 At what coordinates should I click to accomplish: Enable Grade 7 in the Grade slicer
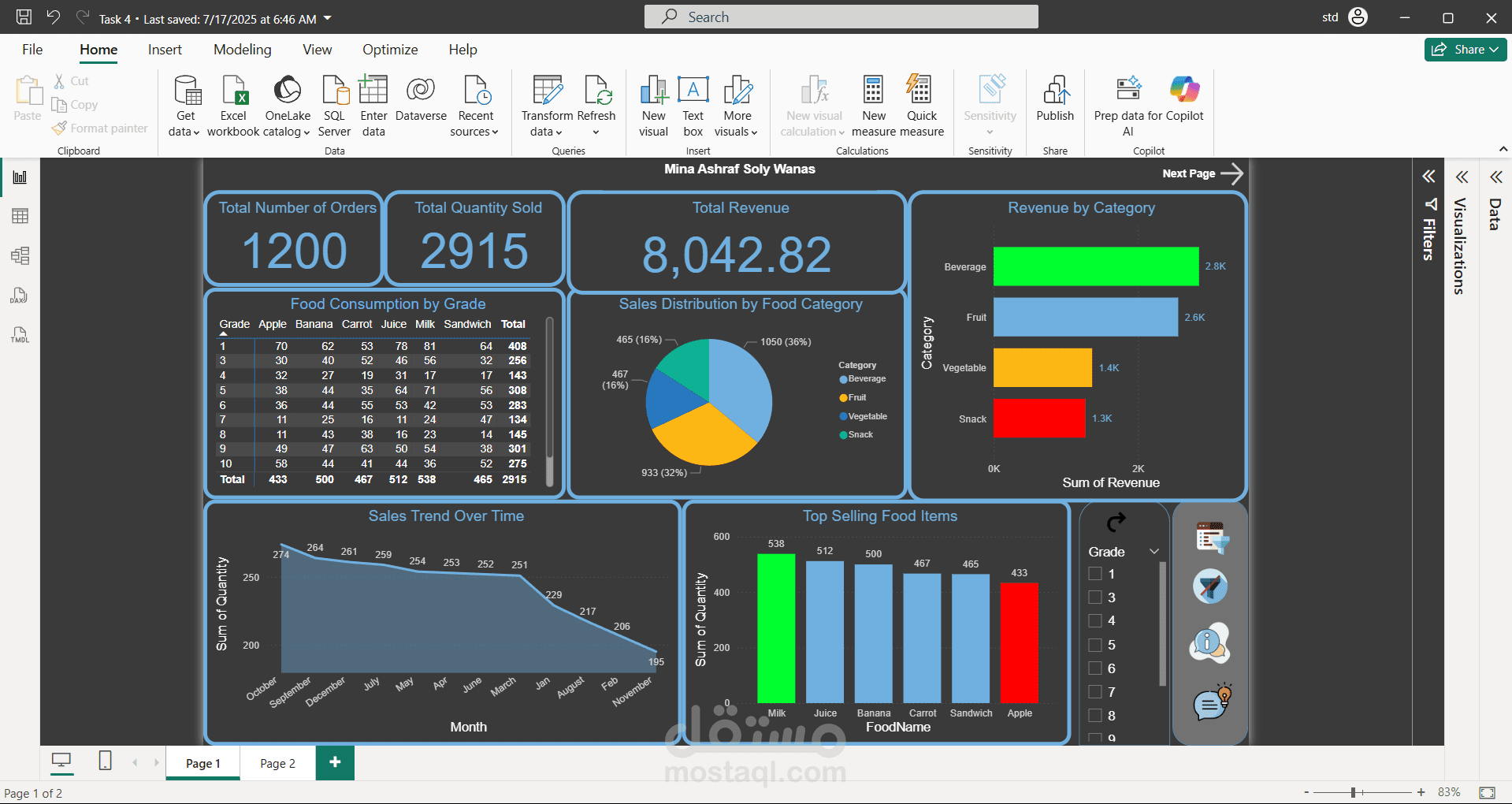[1095, 691]
